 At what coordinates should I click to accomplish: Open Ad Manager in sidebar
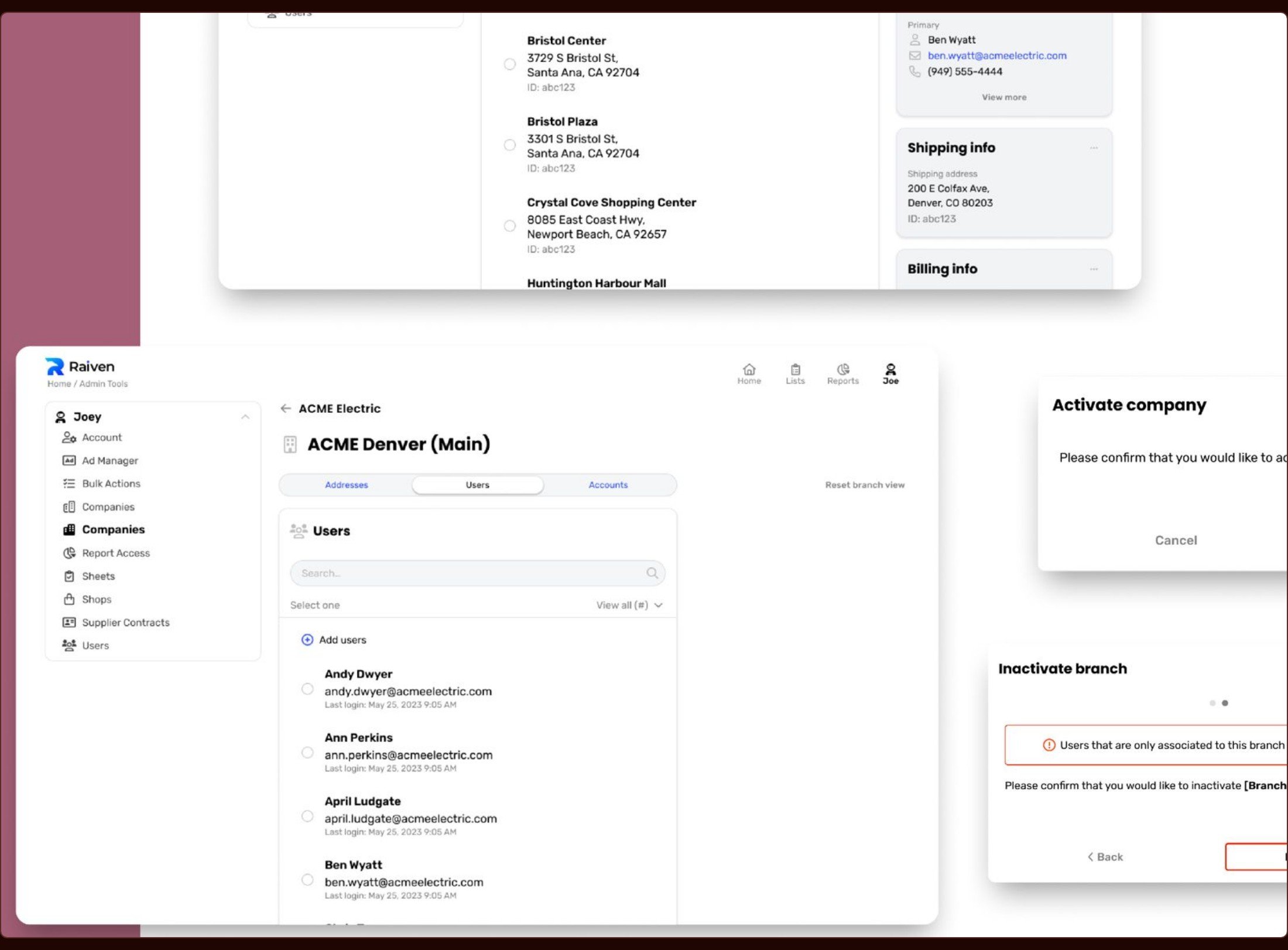coord(109,460)
